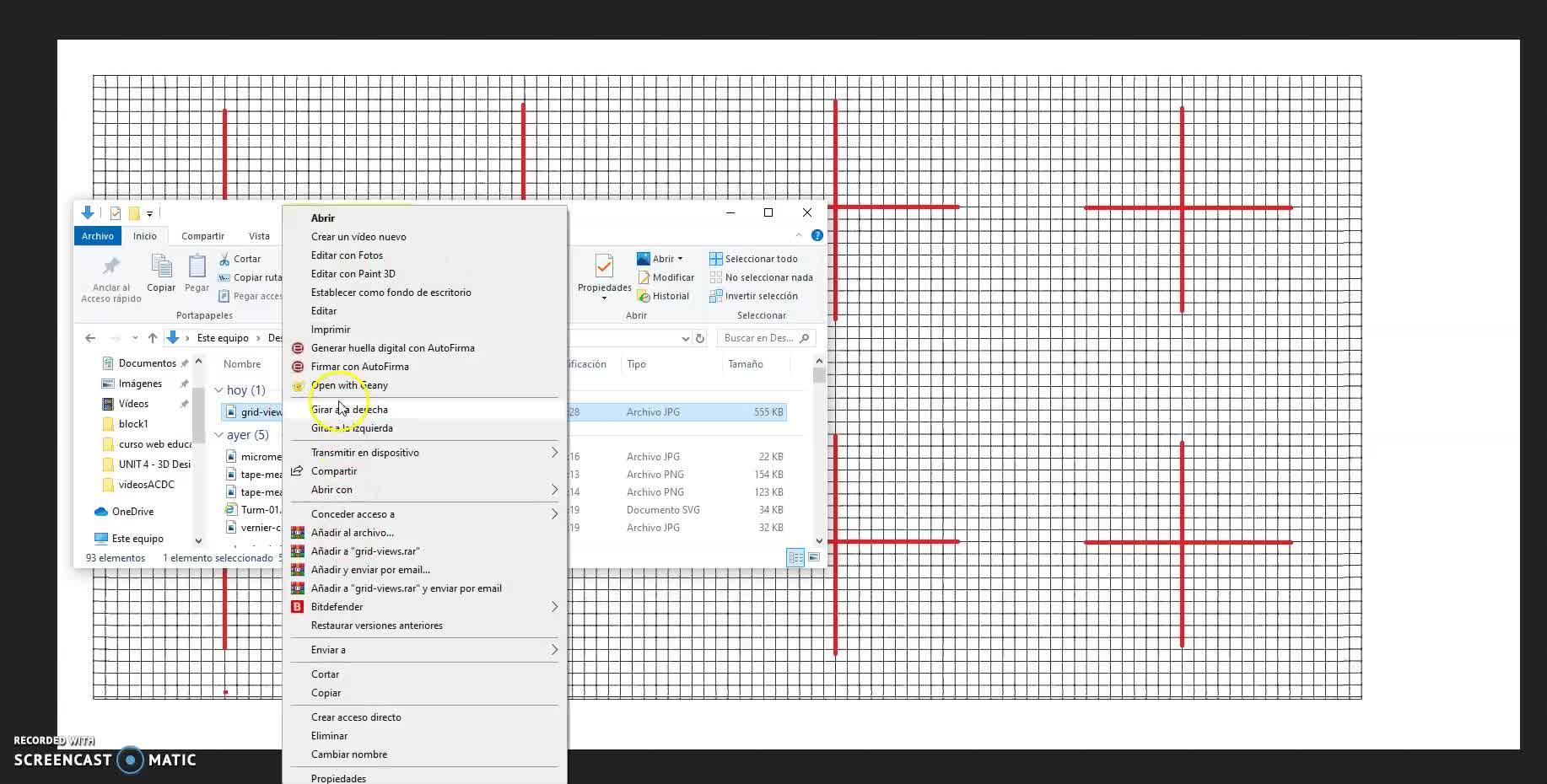This screenshot has width=1547, height=784.
Task: Switch to the Compartir ribbon tab
Action: [202, 236]
